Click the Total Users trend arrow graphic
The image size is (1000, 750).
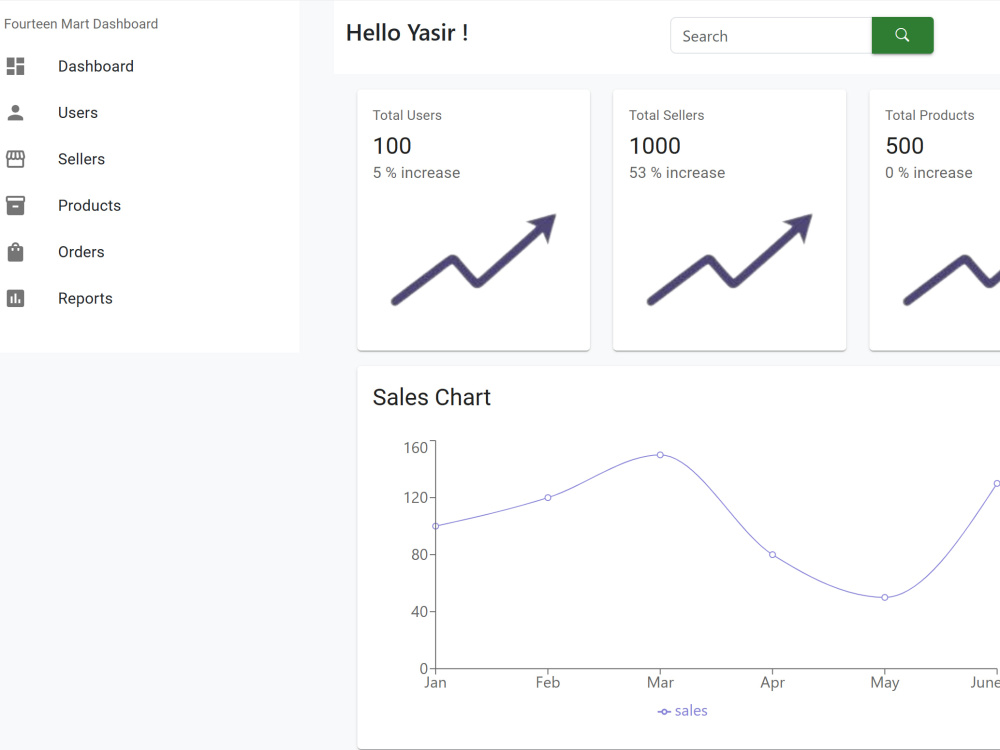[x=473, y=260]
